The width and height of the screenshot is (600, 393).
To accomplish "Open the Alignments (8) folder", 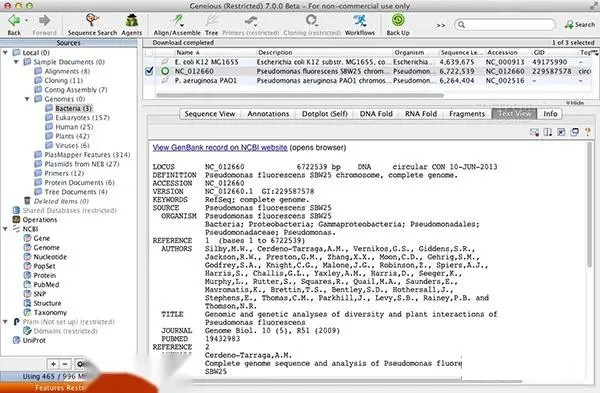I will 62,71.
